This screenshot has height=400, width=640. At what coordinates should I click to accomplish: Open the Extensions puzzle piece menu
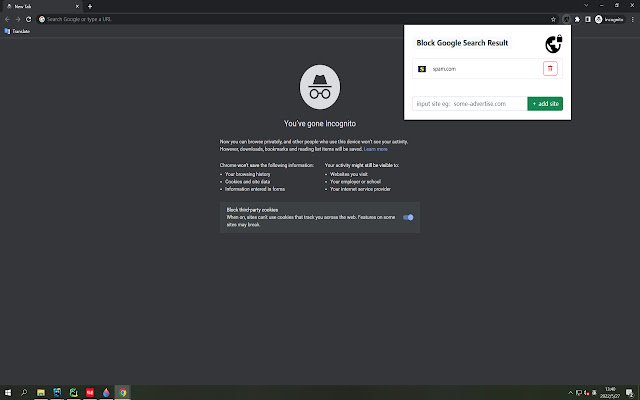[577, 19]
